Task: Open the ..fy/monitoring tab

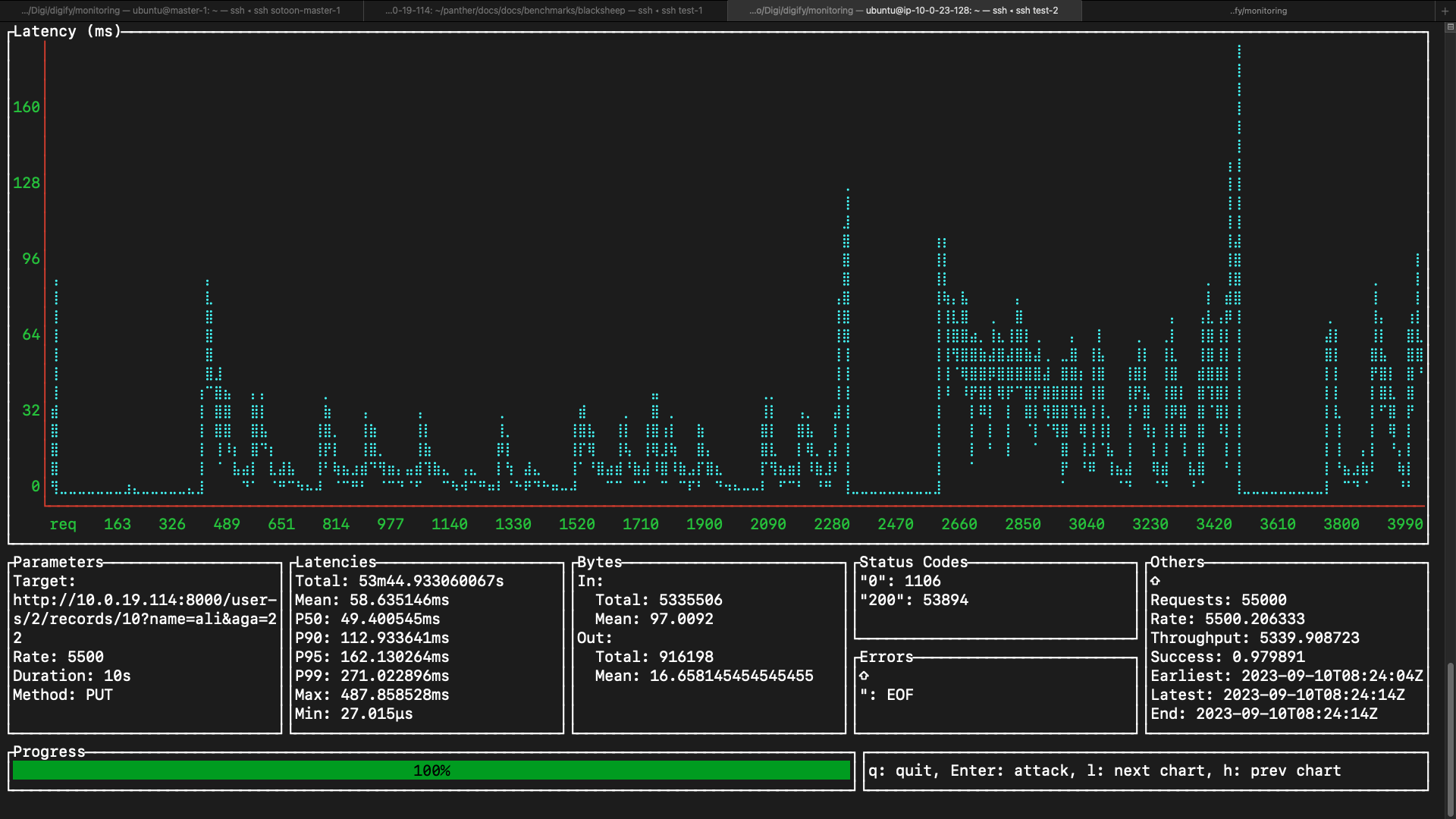Action: [x=1258, y=11]
